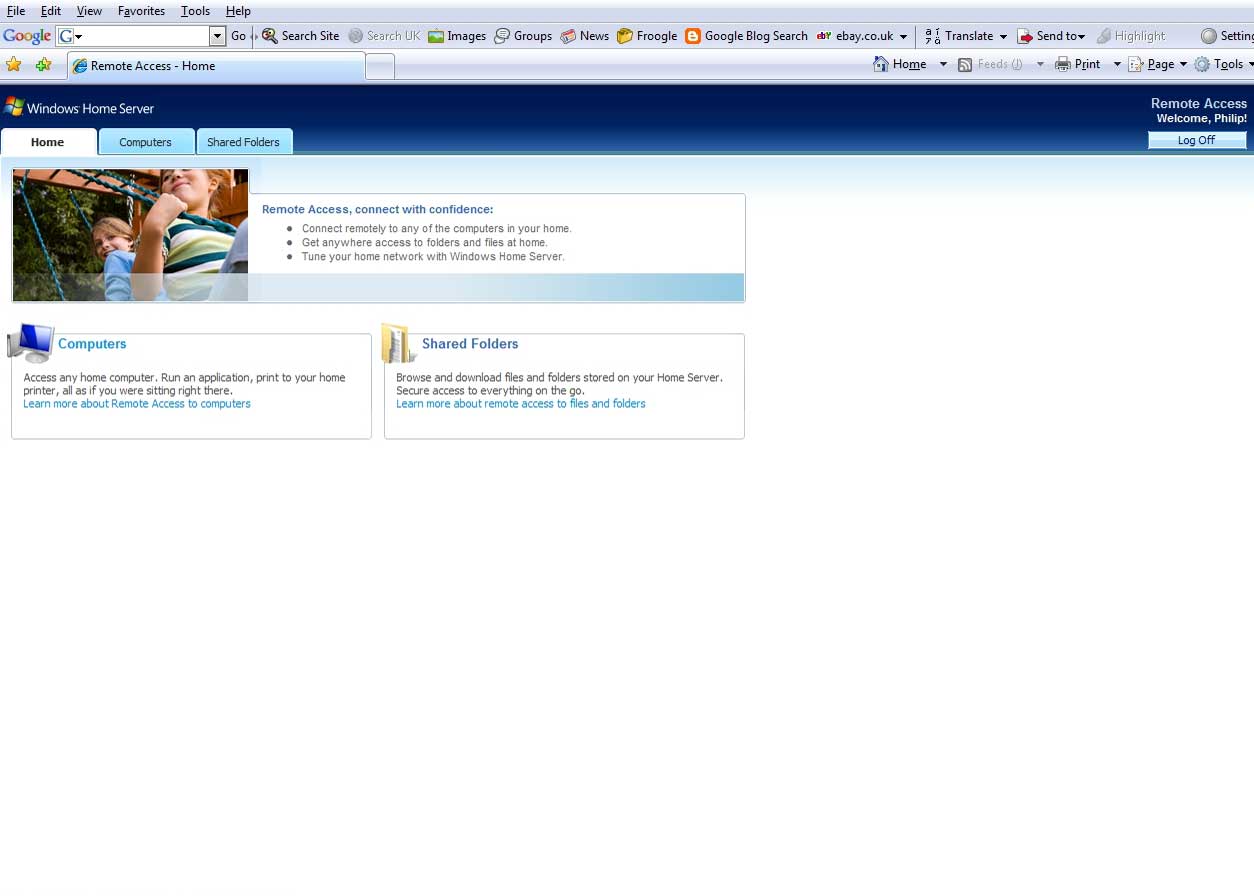Click the Shared Folders folder icon

tap(399, 343)
